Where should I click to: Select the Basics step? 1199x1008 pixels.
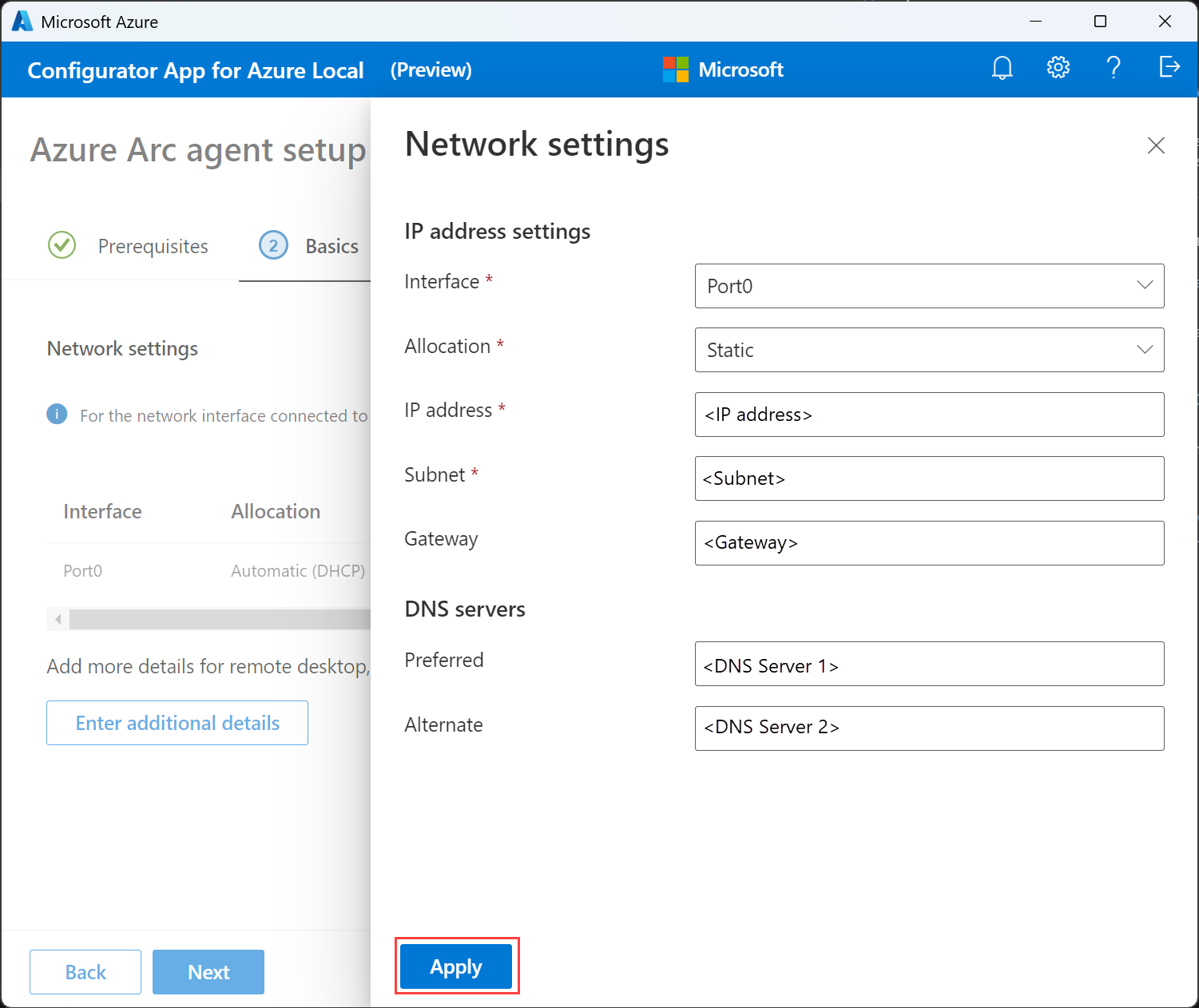click(x=332, y=245)
